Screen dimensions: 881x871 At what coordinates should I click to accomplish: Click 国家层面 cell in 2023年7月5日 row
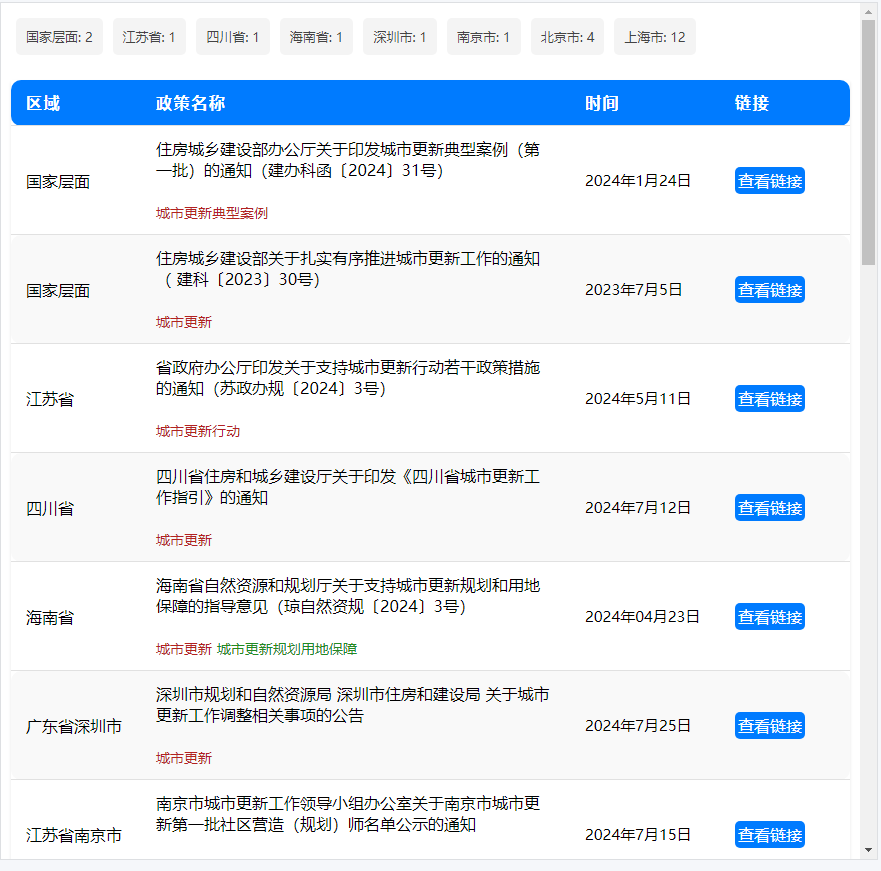click(x=58, y=291)
